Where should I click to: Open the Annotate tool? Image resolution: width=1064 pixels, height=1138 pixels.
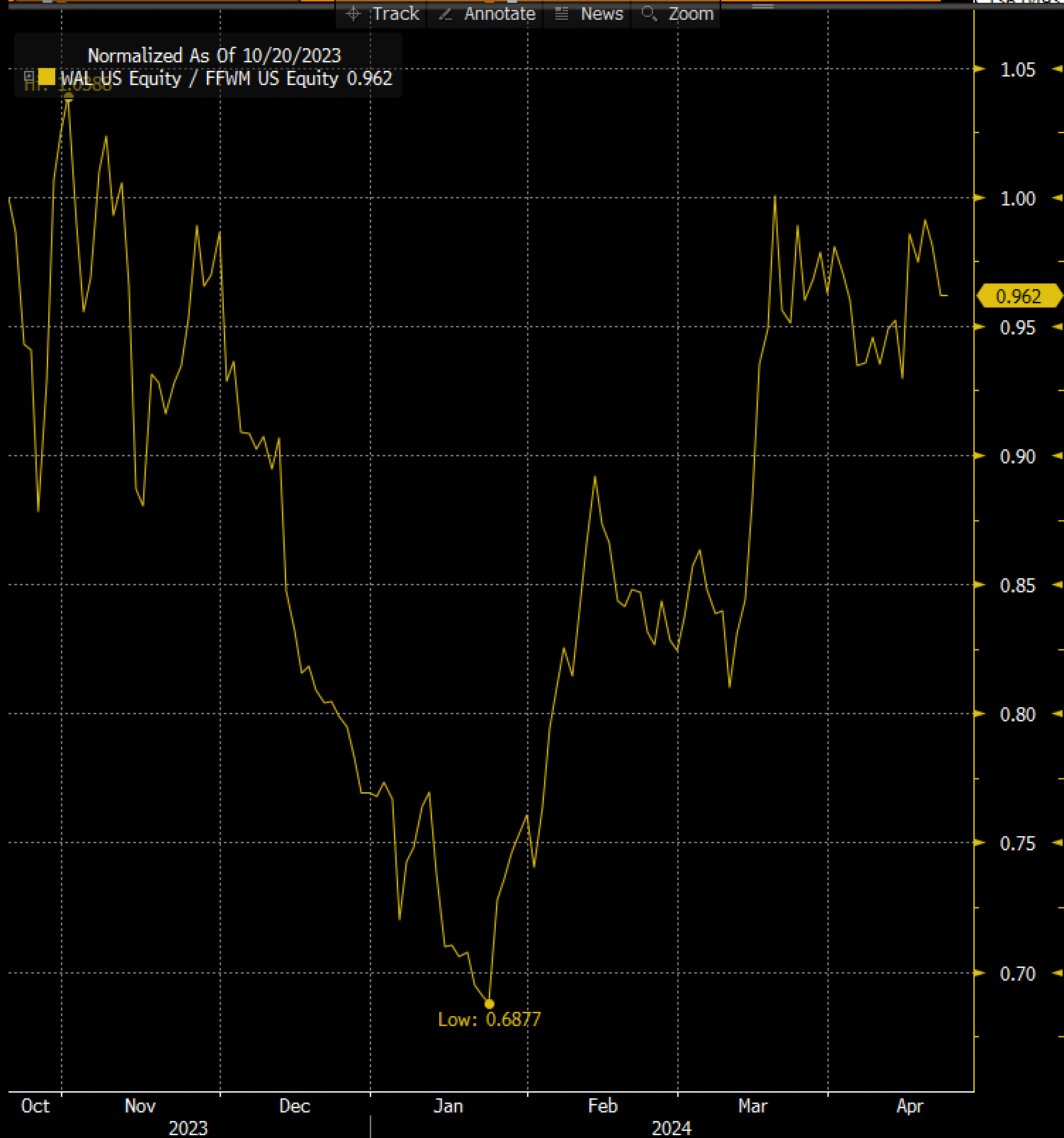[499, 14]
